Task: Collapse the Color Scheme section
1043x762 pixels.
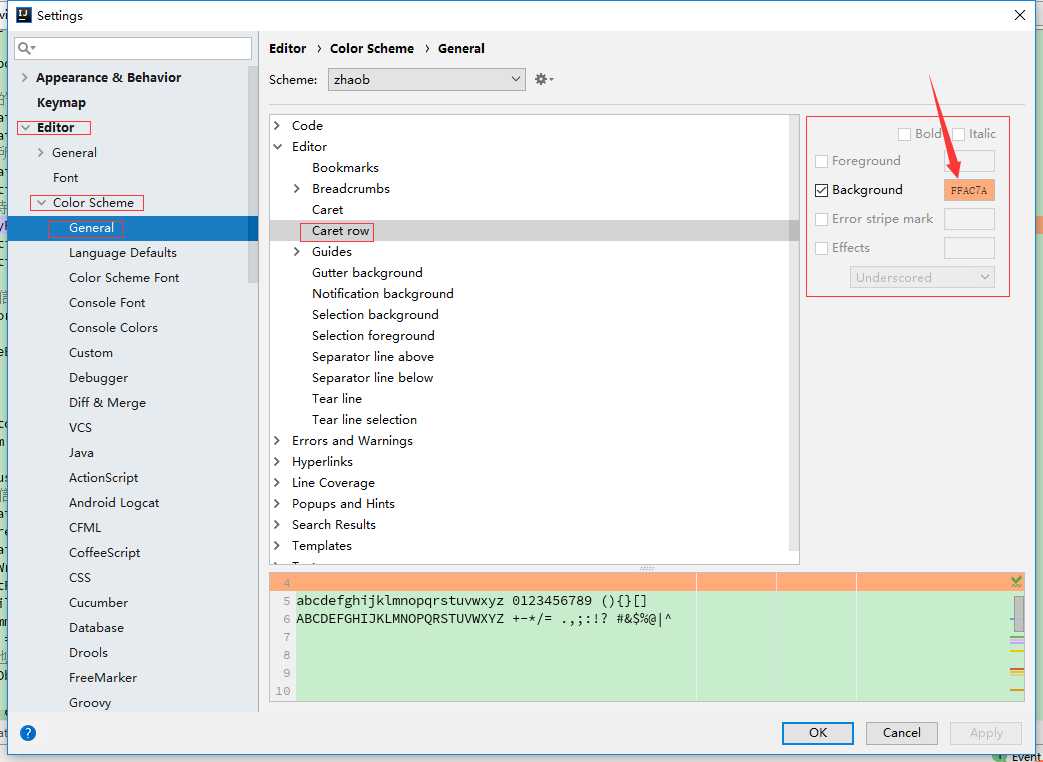Action: point(41,203)
